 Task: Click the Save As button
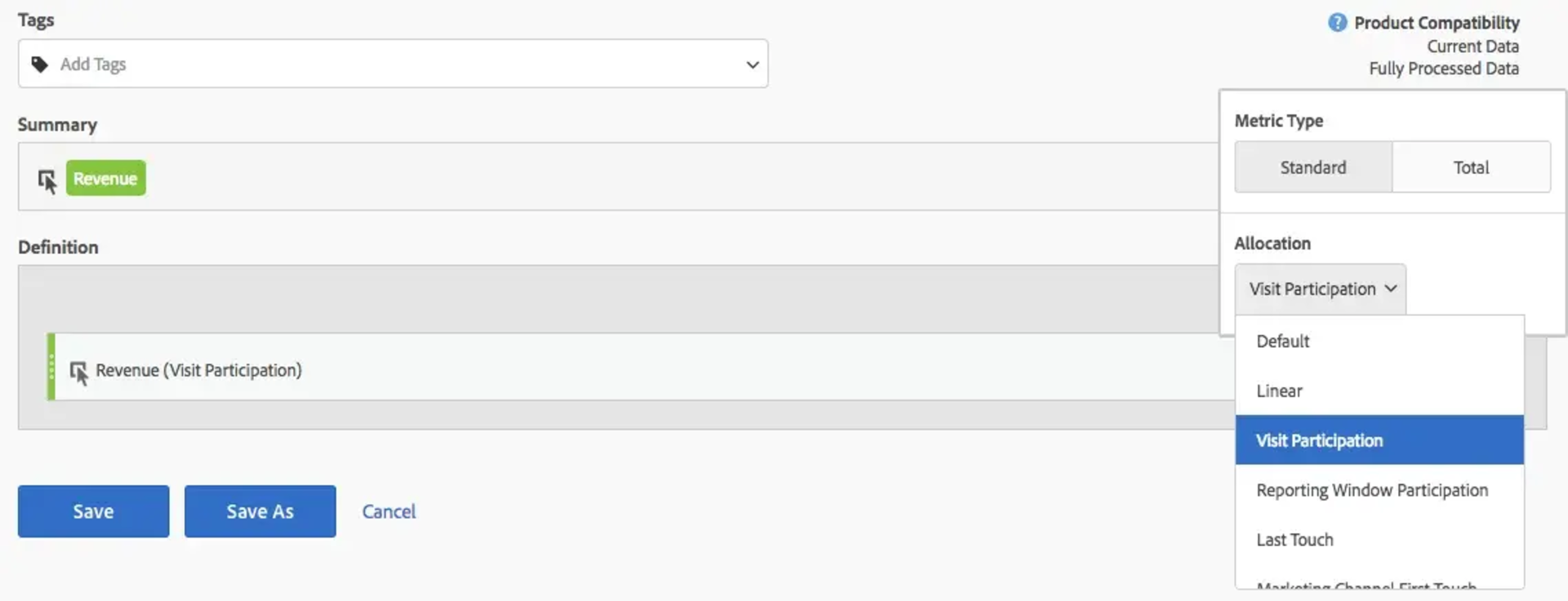(259, 511)
